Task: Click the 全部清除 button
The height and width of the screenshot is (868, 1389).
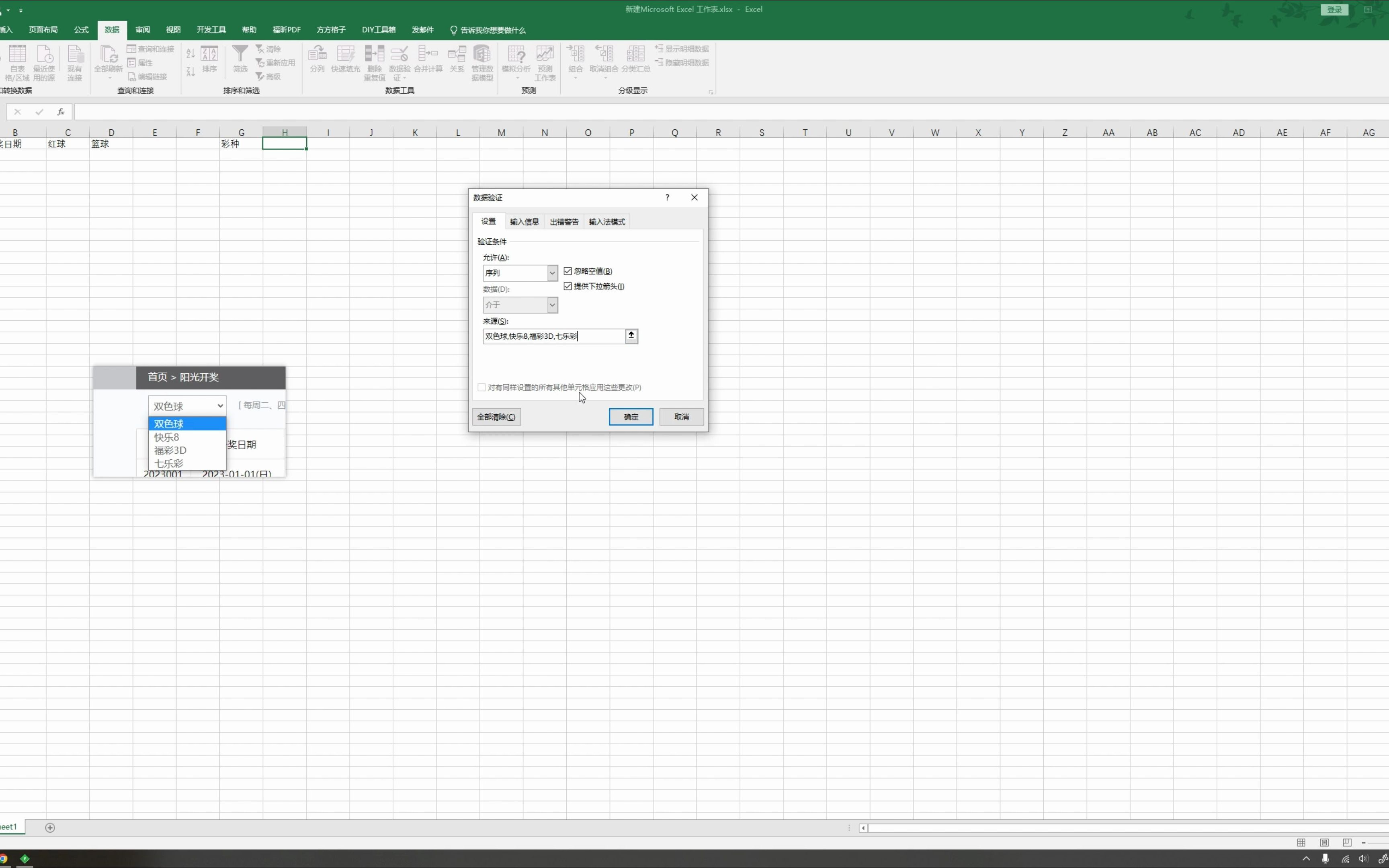Action: tap(496, 417)
